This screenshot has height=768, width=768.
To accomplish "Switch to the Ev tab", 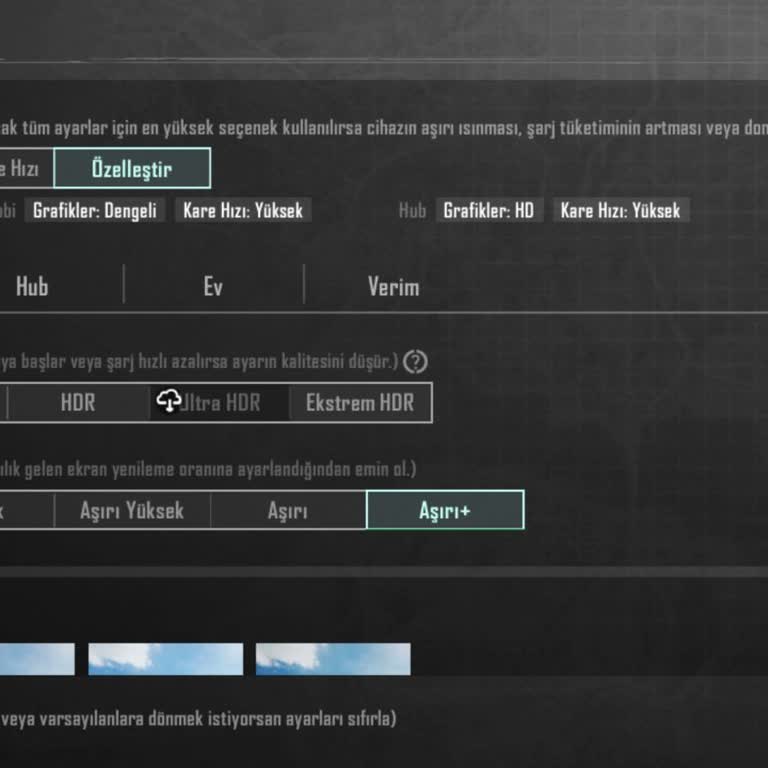I will pos(214,286).
